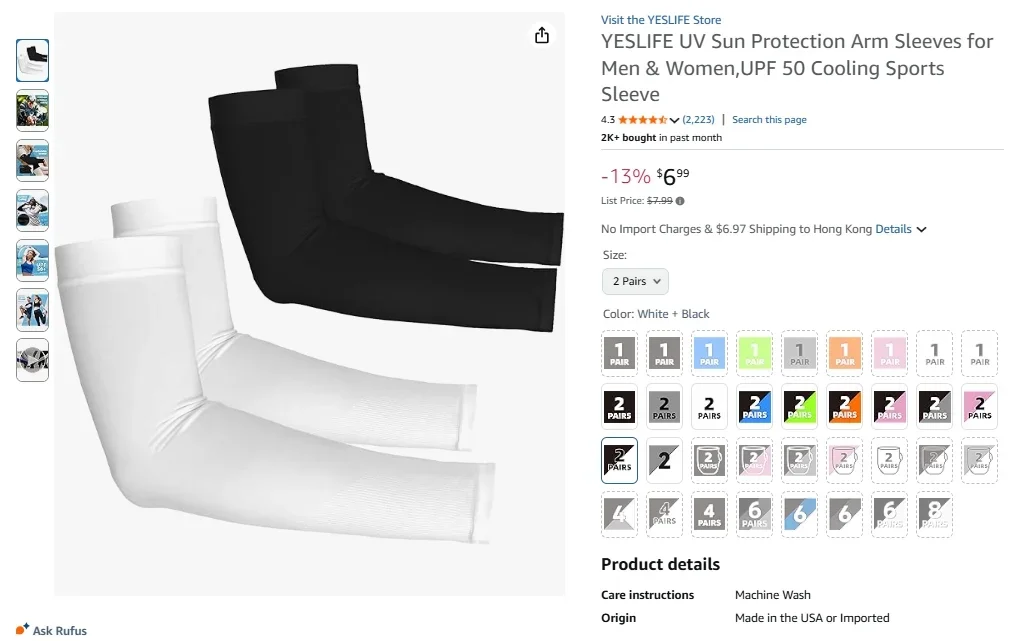Open the Size dropdown showing 2 Pairs
1012x641 pixels.
pos(635,281)
